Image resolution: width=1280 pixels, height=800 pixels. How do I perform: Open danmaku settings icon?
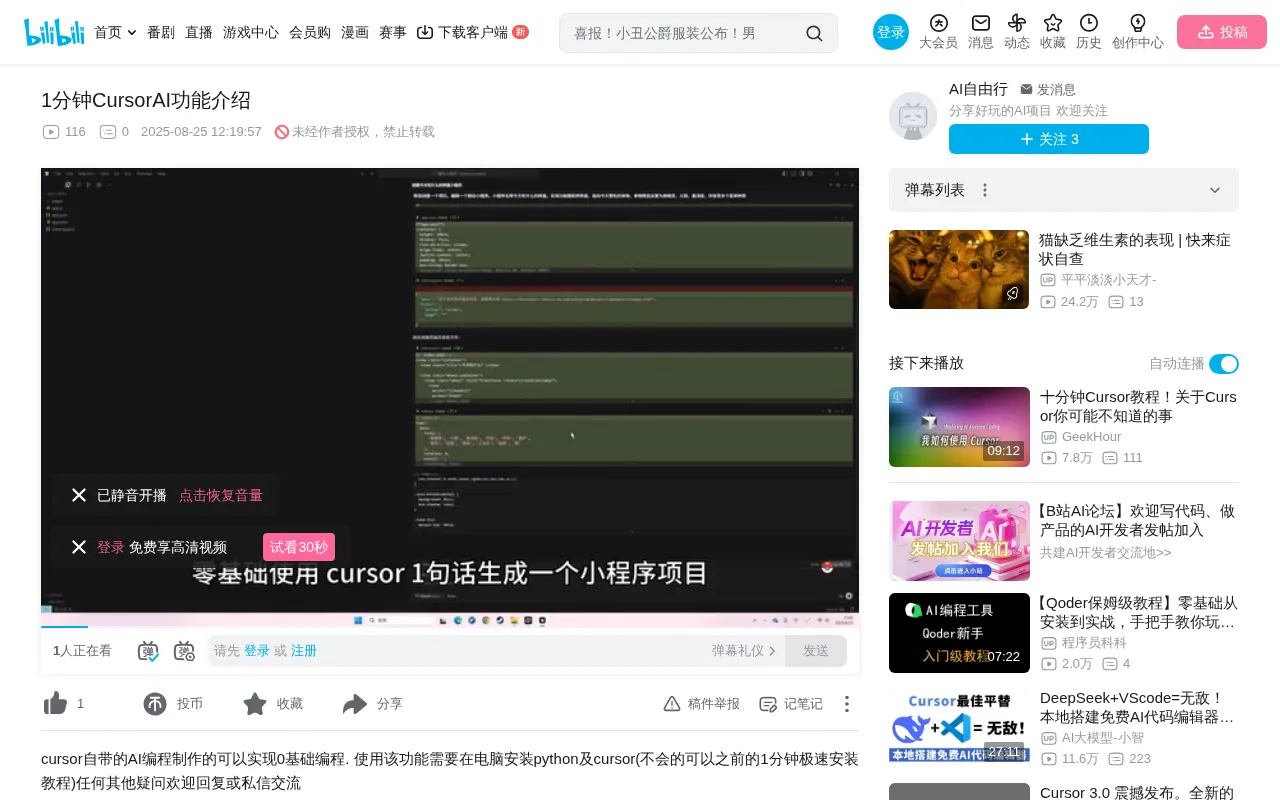184,651
